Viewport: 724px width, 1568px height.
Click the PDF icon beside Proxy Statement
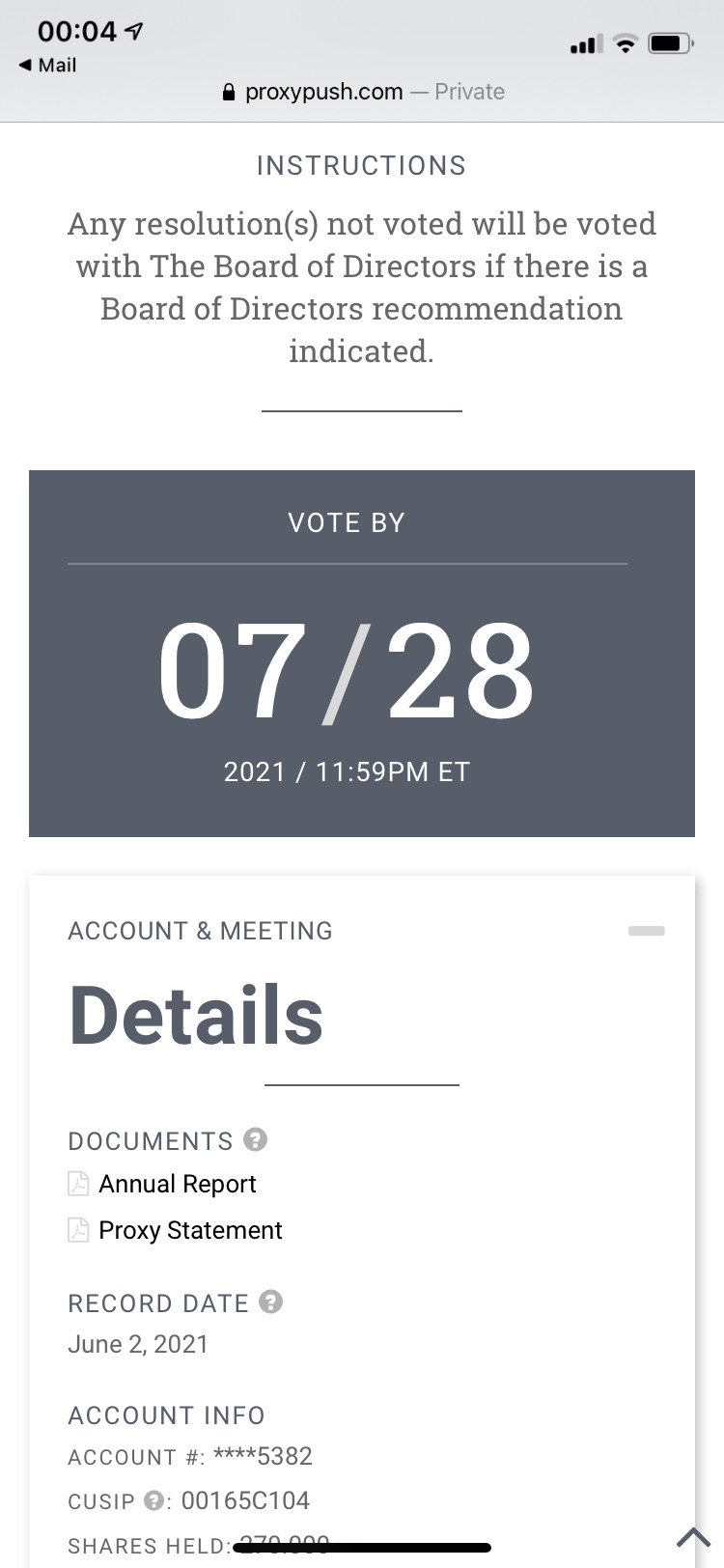click(x=78, y=1230)
